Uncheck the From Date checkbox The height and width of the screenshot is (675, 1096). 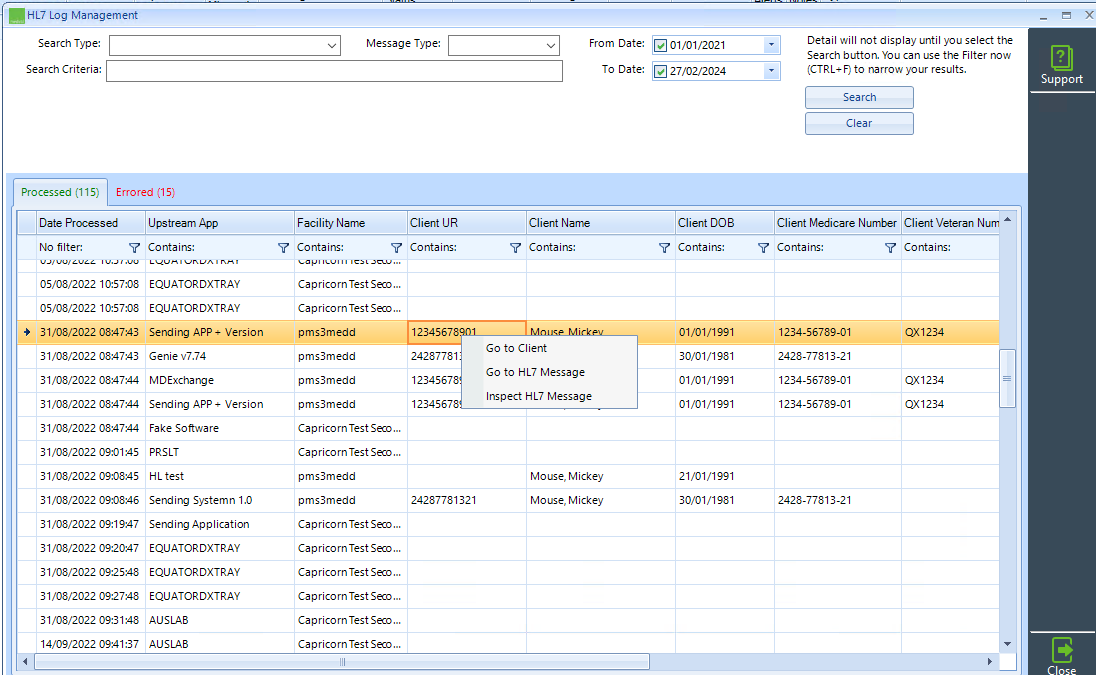pos(662,44)
